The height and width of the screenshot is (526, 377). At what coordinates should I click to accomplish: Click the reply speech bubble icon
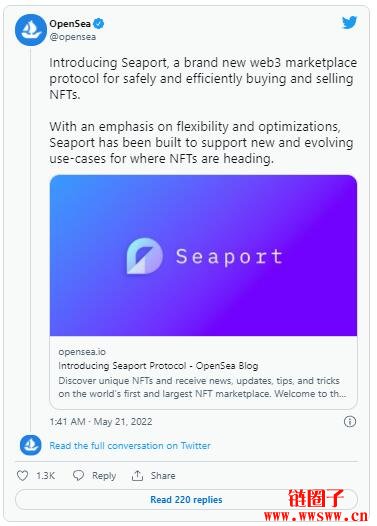pyautogui.click(x=78, y=475)
